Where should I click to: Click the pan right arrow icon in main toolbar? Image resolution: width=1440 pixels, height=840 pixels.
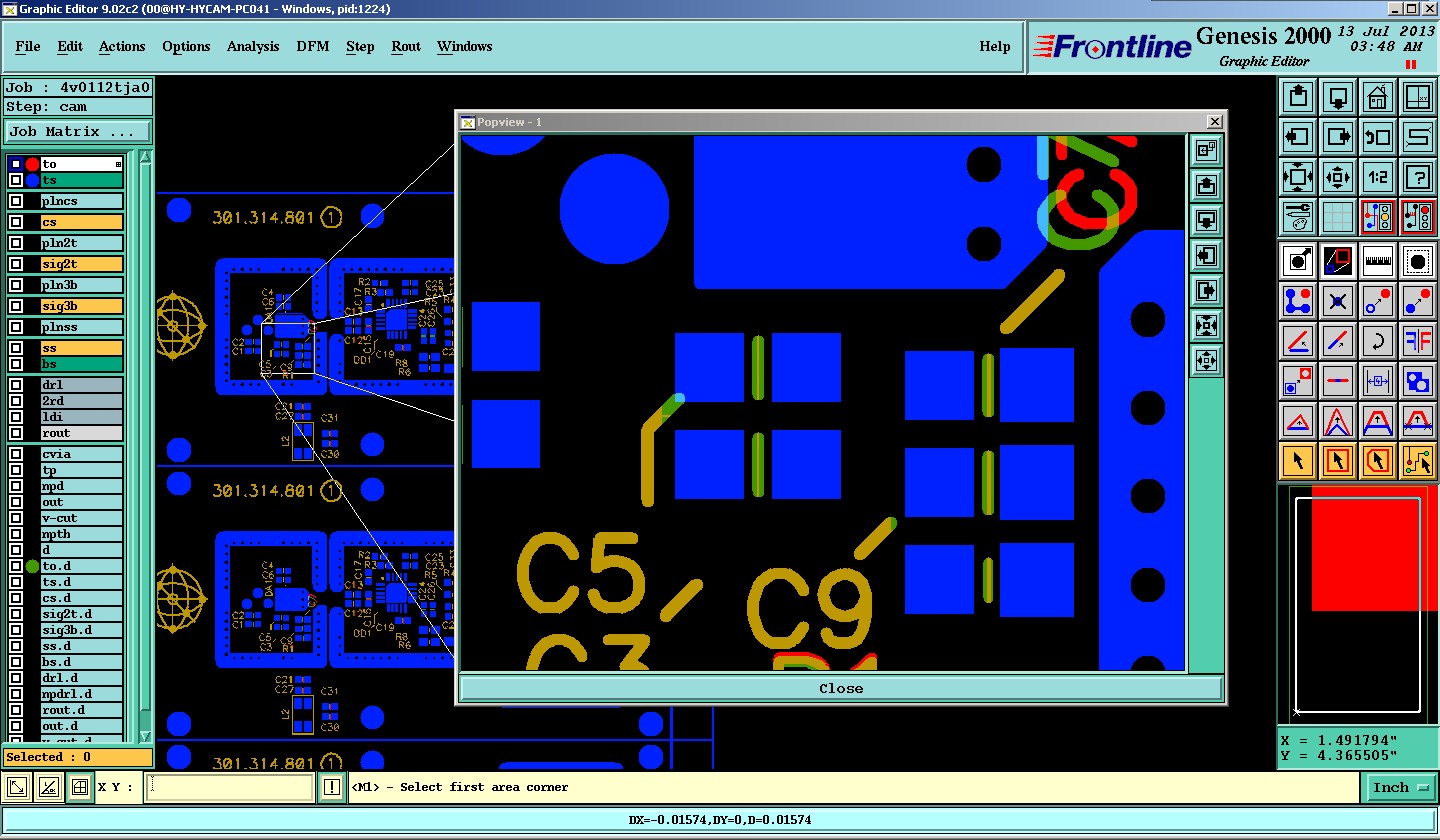(1338, 137)
